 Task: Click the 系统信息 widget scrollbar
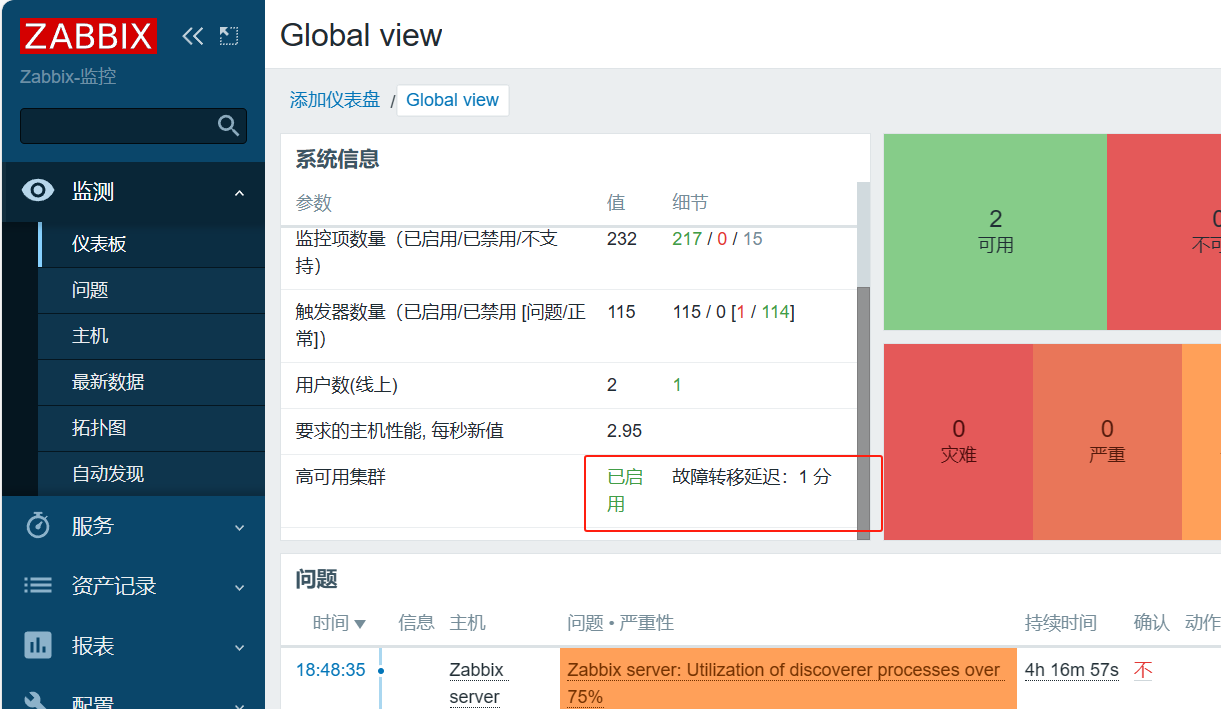click(x=864, y=412)
